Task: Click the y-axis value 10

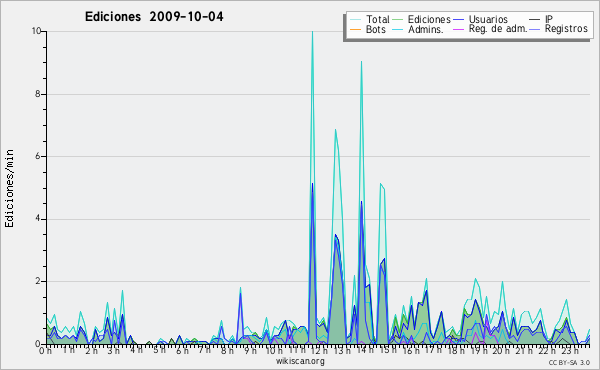Action: click(x=36, y=31)
